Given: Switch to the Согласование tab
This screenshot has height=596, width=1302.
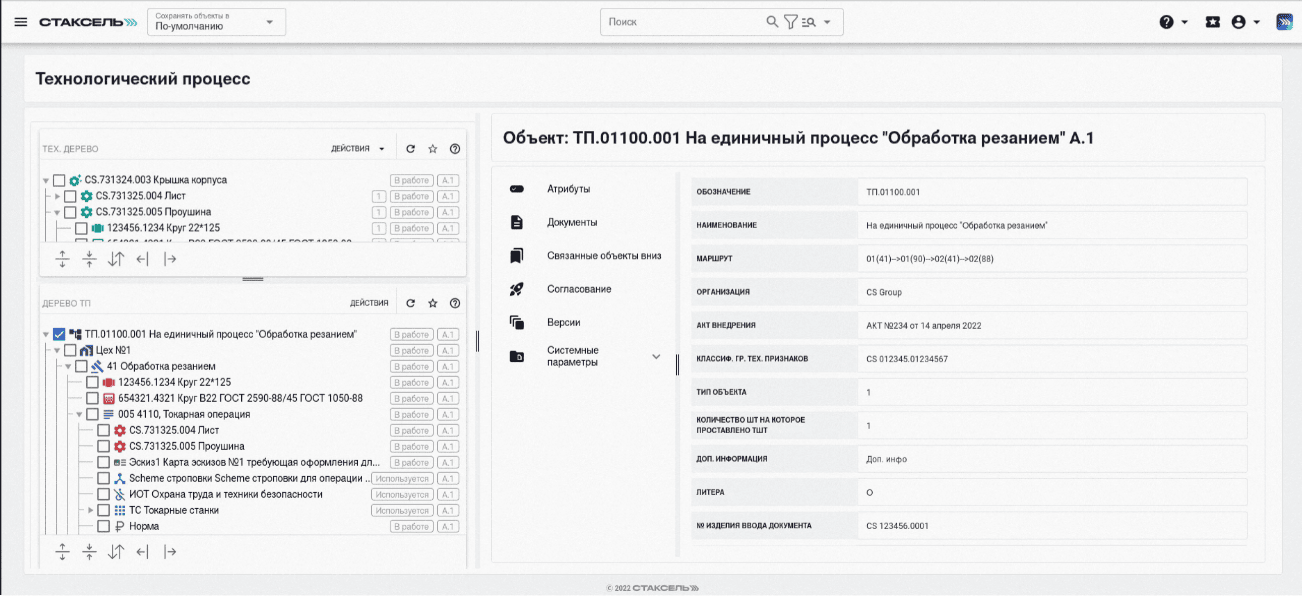Looking at the screenshot, I should [x=578, y=289].
